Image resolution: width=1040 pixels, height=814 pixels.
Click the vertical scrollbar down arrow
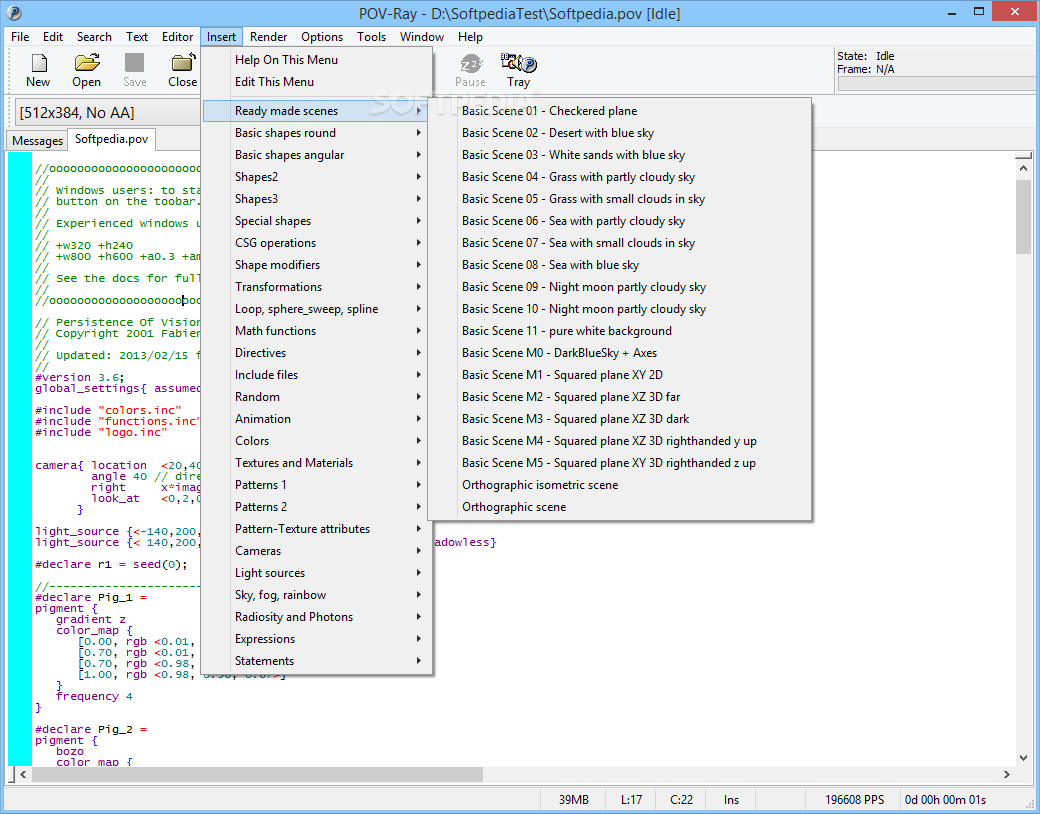(1023, 758)
